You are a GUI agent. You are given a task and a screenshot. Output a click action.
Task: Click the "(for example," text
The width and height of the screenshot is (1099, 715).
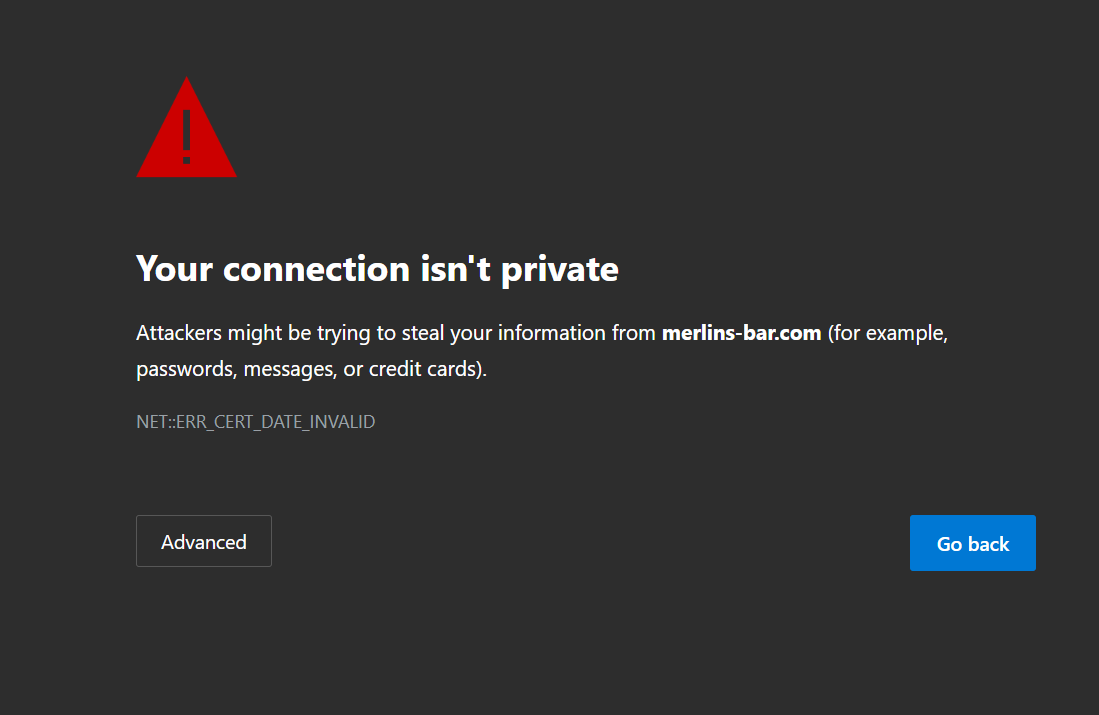pos(887,333)
